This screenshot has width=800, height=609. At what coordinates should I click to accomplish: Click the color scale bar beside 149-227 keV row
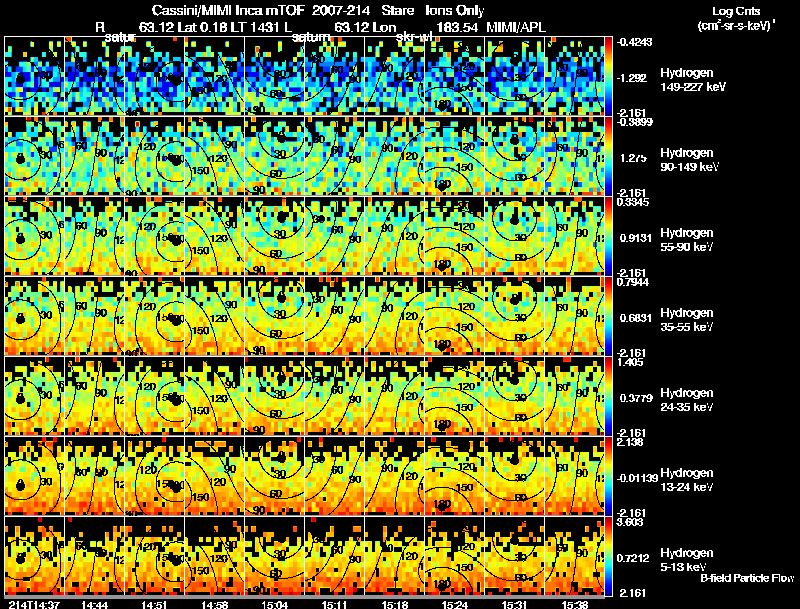tap(608, 76)
